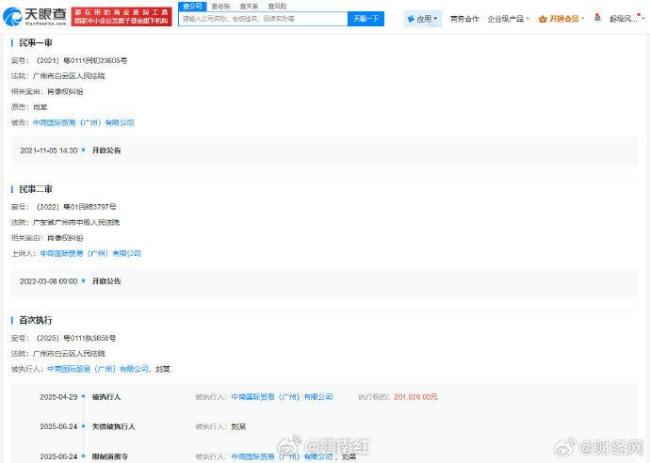Click the crown icon beside 开通会员
Screen dimensions: 650x463
pos(543,19)
